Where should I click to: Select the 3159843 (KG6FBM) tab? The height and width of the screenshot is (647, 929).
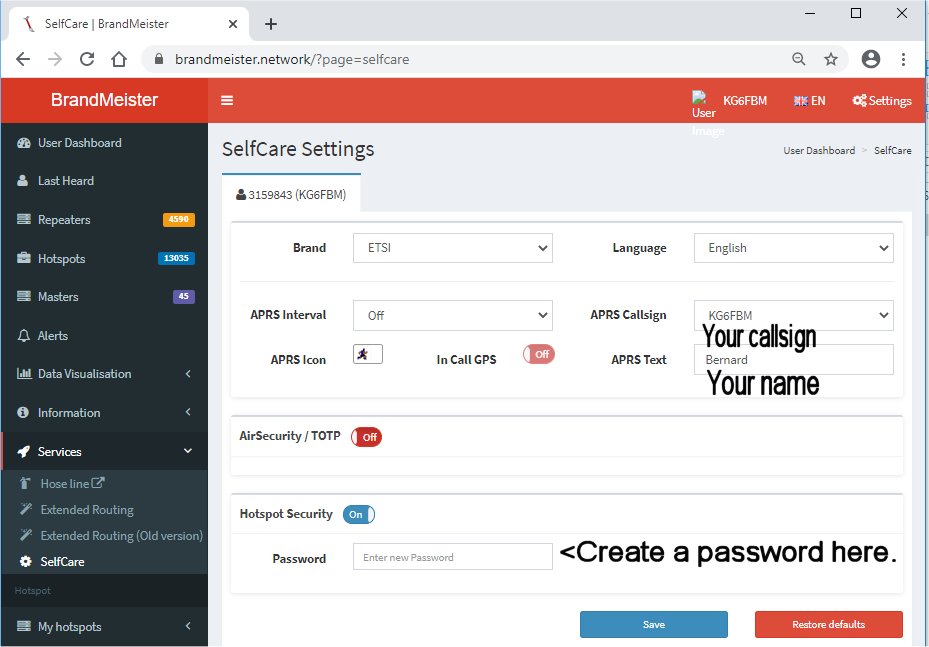291,194
